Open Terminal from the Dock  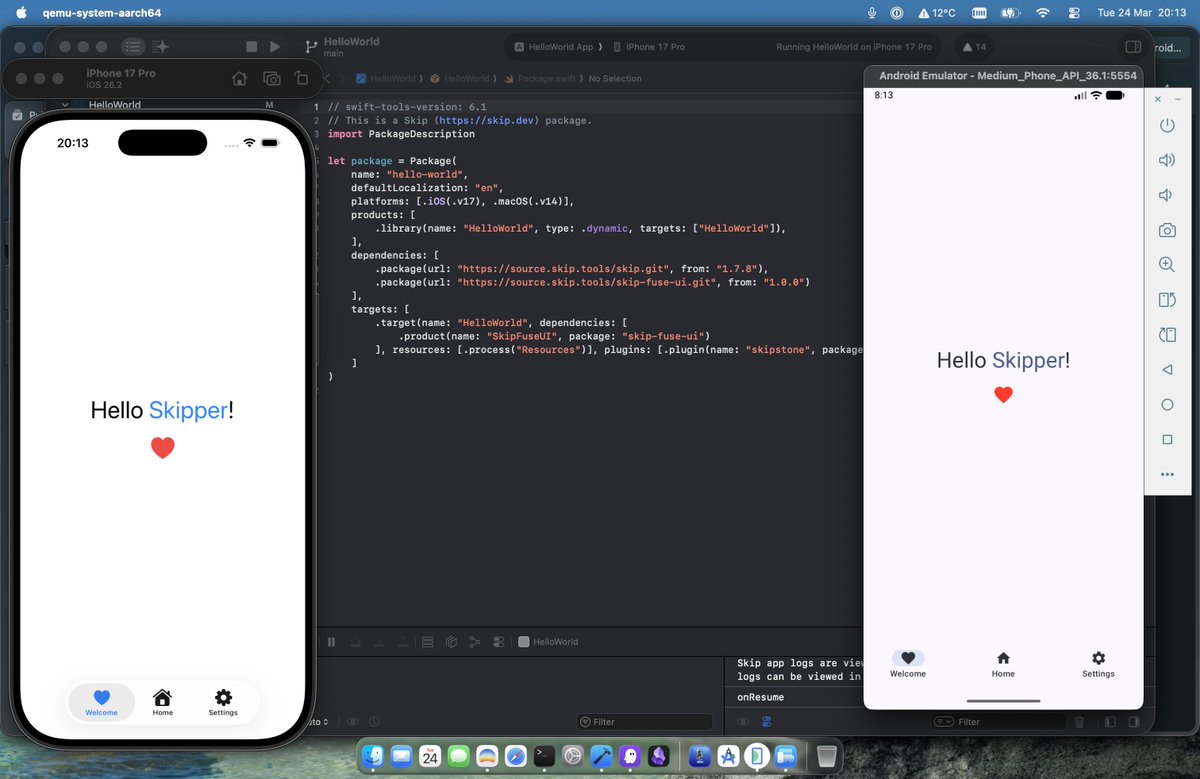click(x=544, y=757)
